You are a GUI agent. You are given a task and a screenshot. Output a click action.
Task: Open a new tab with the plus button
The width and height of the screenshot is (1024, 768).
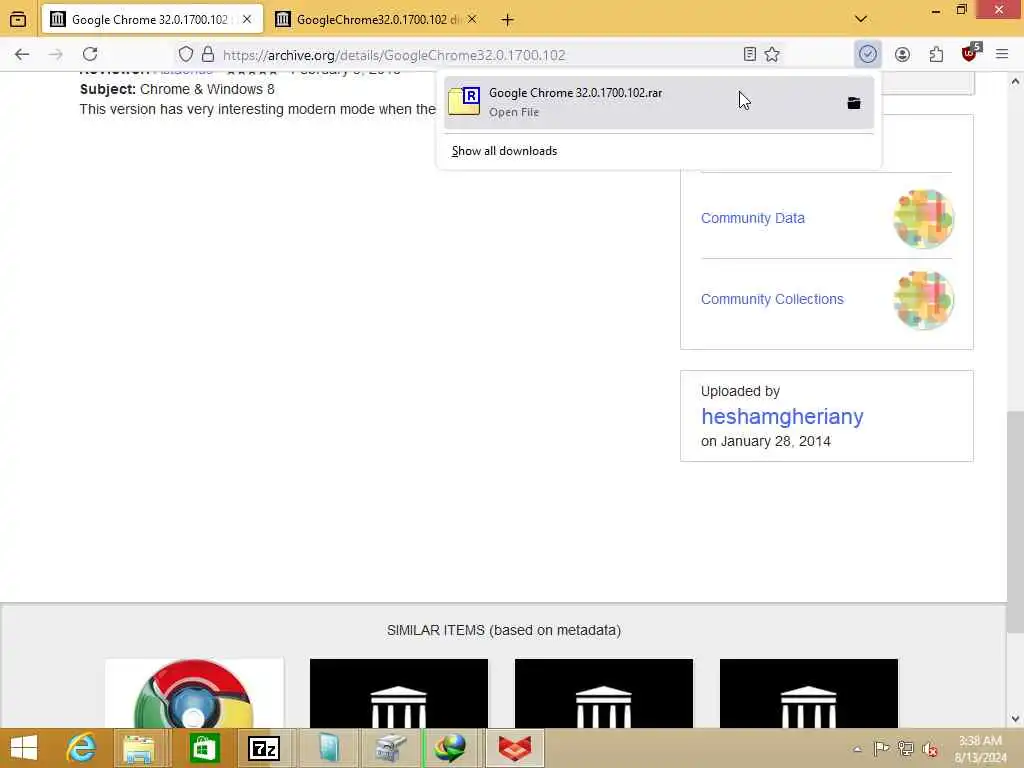[x=507, y=20]
